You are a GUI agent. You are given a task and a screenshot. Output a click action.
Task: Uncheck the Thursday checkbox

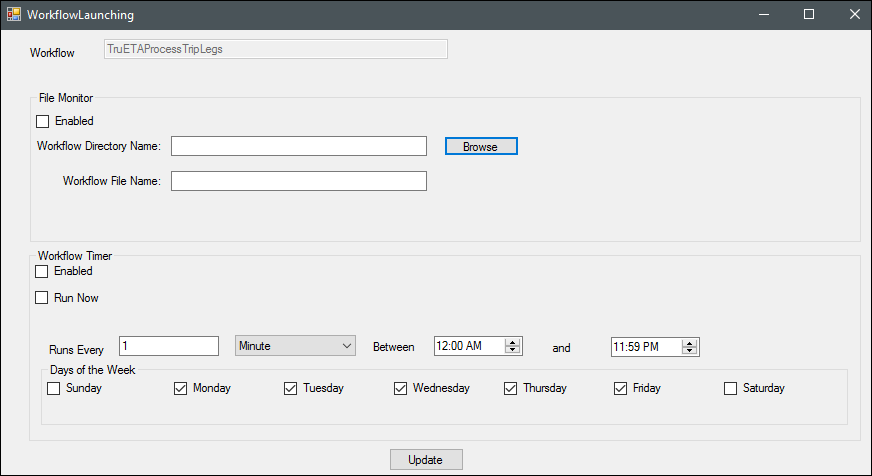click(x=511, y=388)
